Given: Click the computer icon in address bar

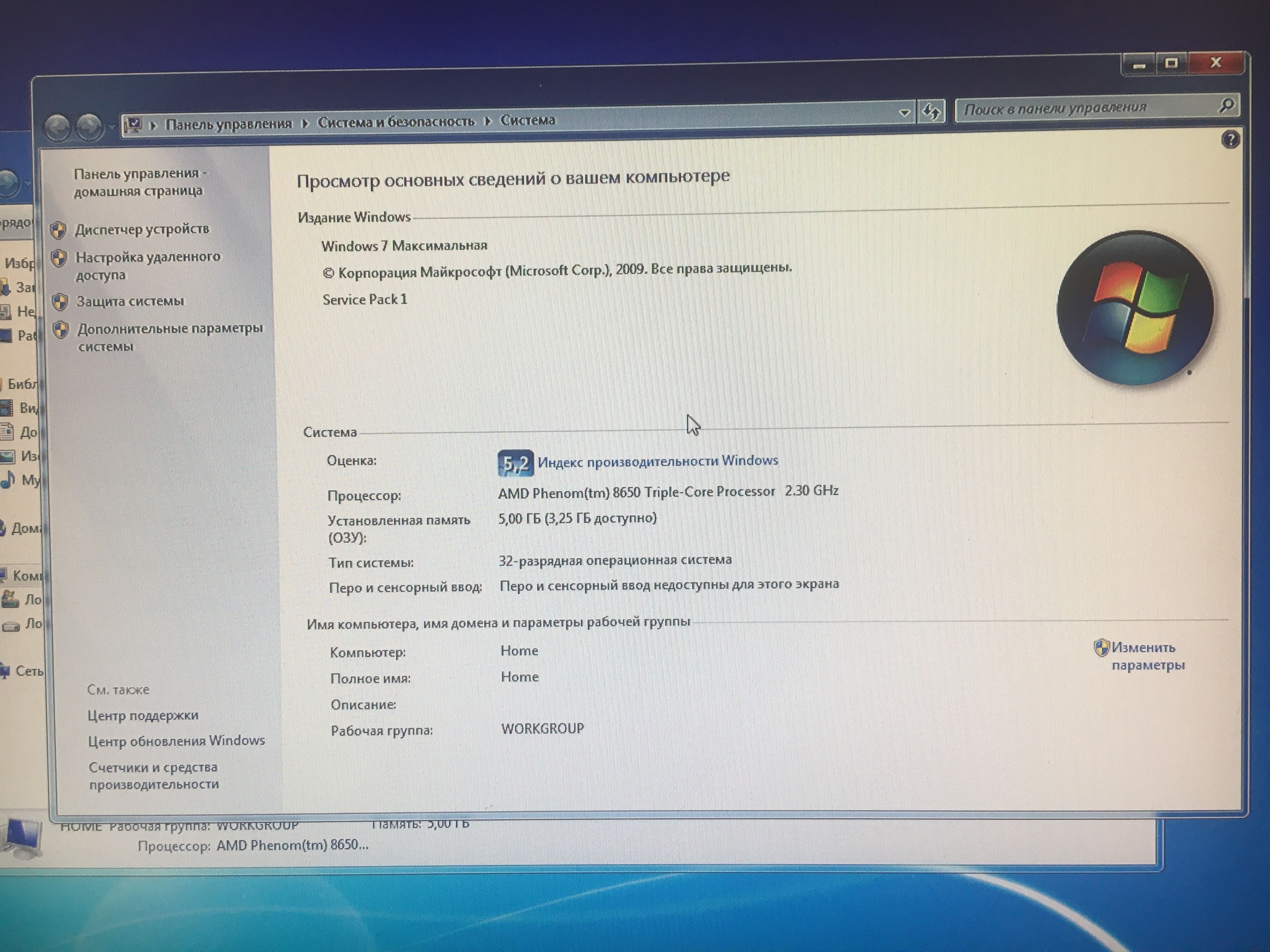Looking at the screenshot, I should click(x=133, y=125).
